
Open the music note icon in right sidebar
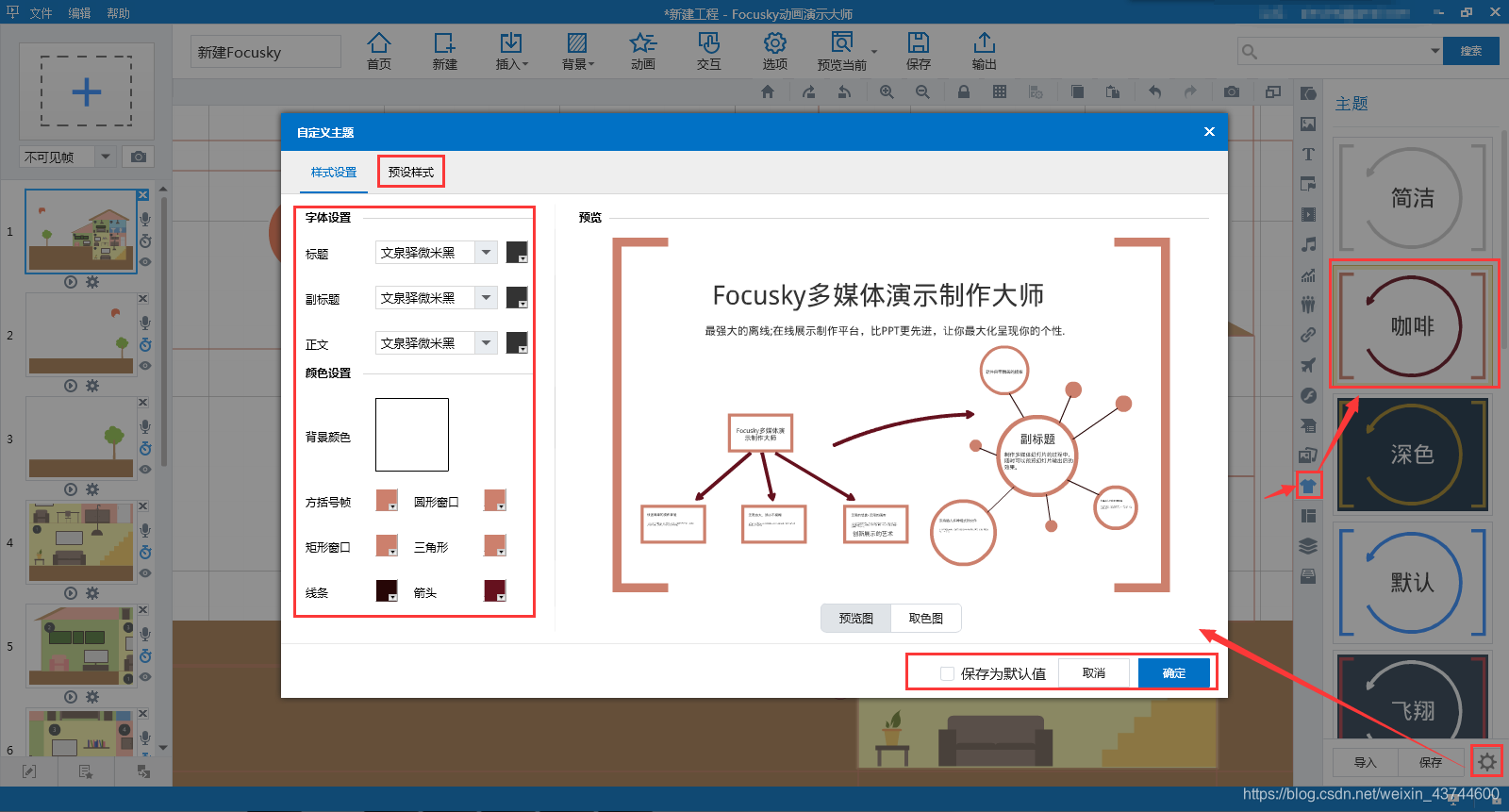[x=1308, y=244]
